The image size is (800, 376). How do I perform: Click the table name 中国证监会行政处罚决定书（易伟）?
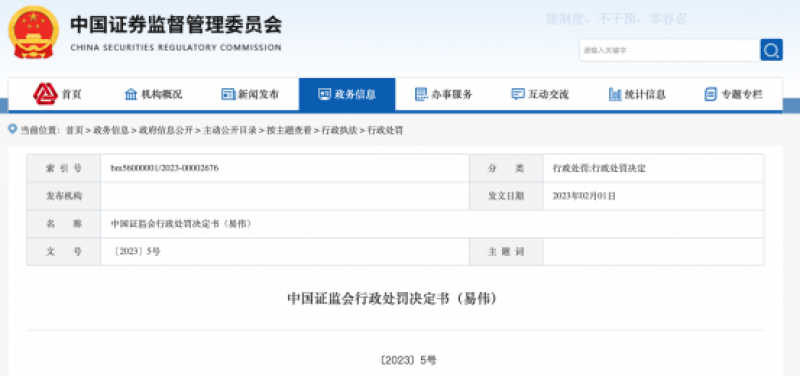click(181, 223)
